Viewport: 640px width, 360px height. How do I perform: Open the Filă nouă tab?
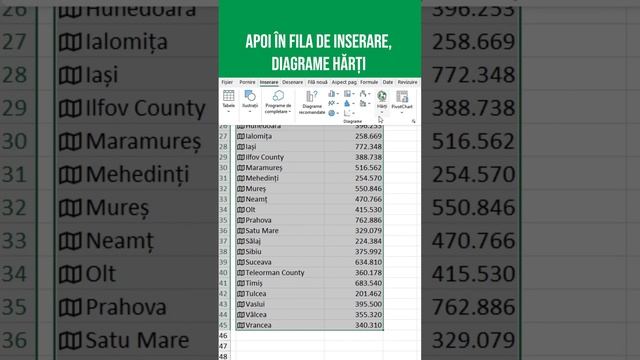tap(318, 82)
